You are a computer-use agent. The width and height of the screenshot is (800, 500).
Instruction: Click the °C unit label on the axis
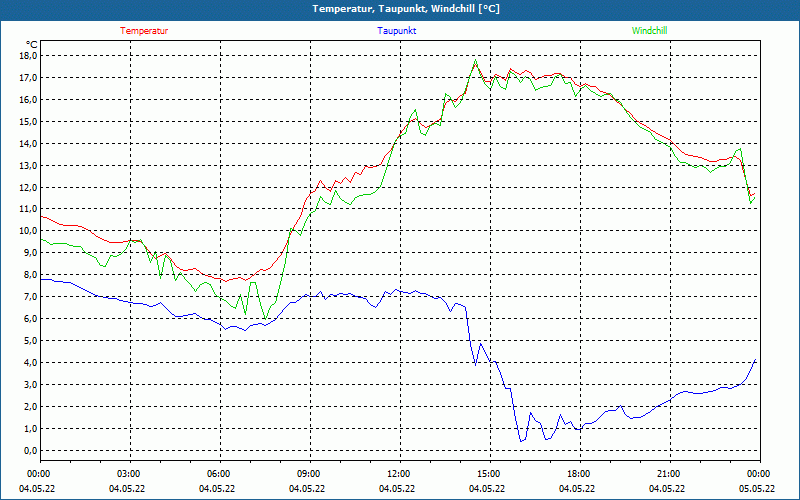(x=32, y=45)
